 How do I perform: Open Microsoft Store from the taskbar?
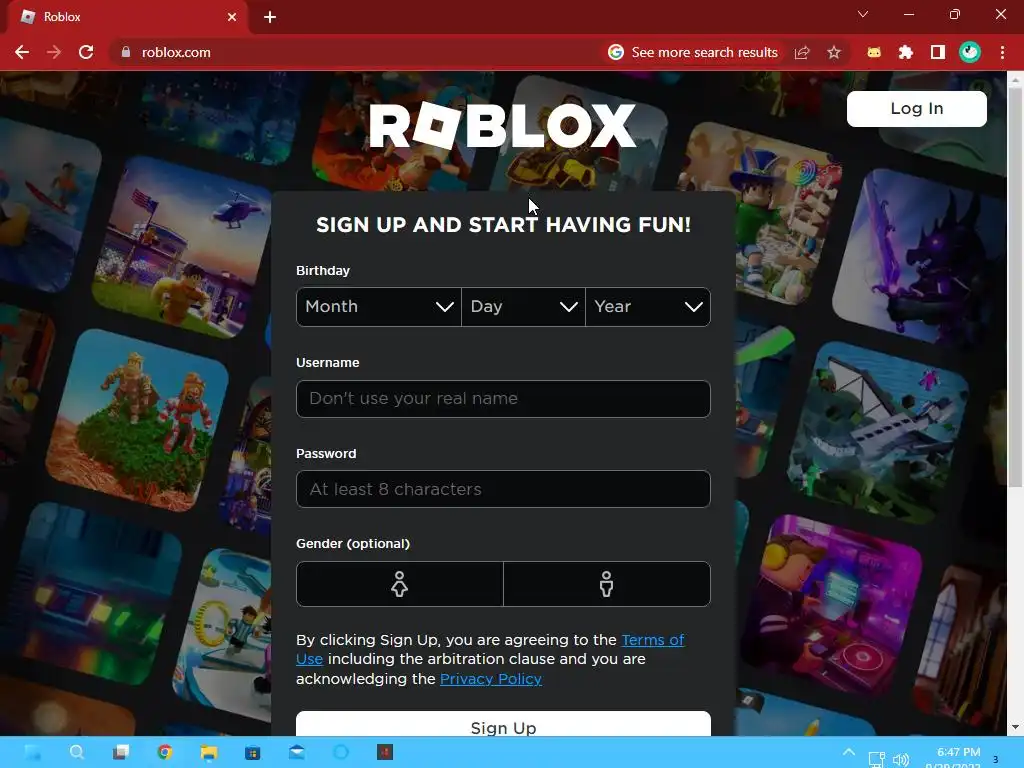[x=253, y=752]
